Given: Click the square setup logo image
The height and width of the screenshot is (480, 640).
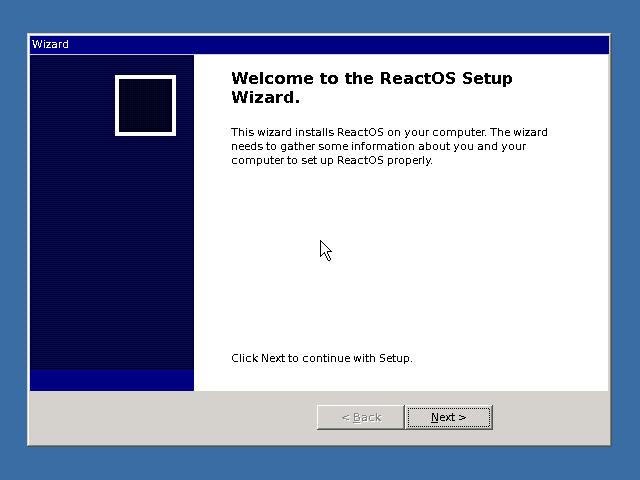Looking at the screenshot, I should click(145, 105).
